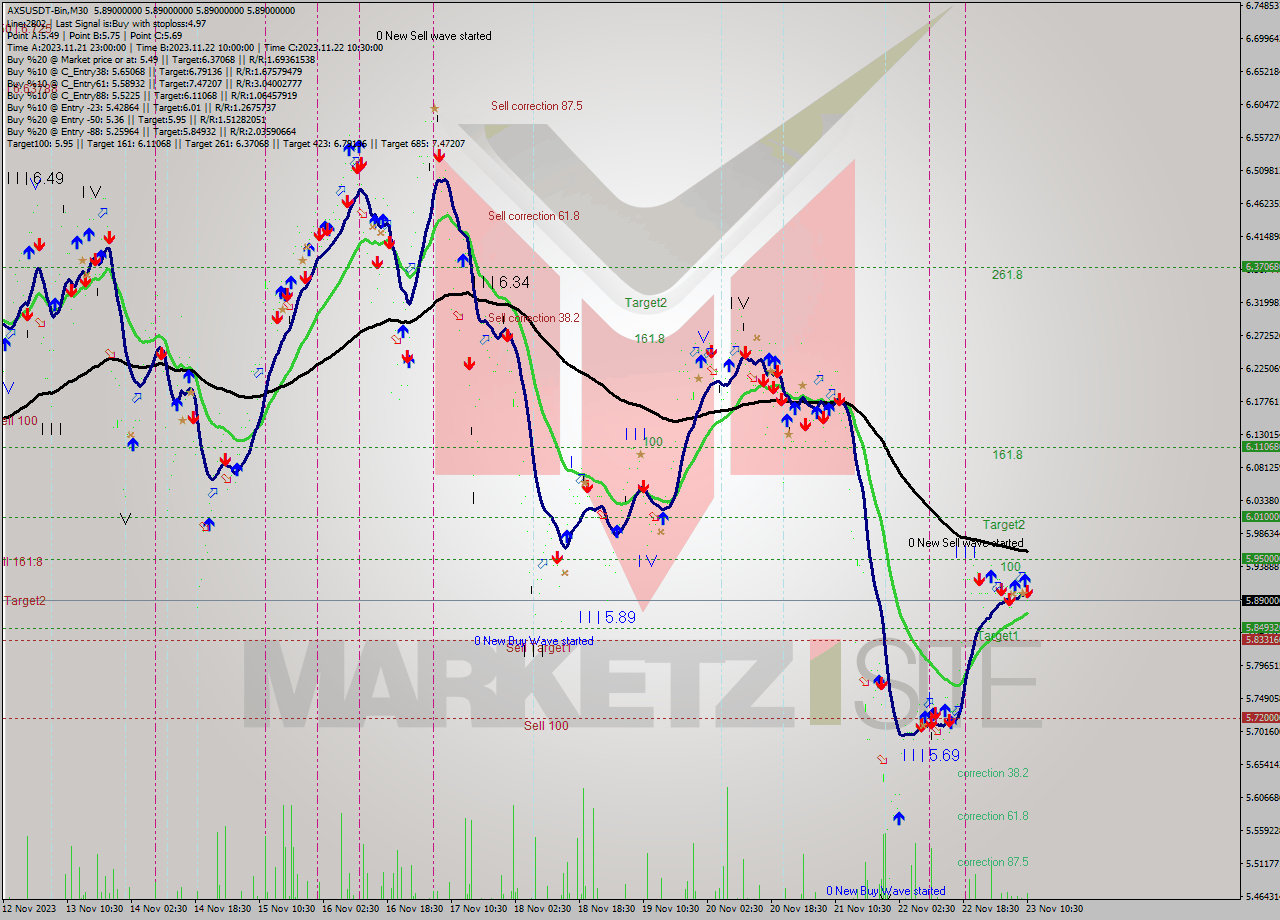Click the blue 'I I I 5.89' wave label
Image resolution: width=1280 pixels, height=920 pixels.
coord(608,618)
